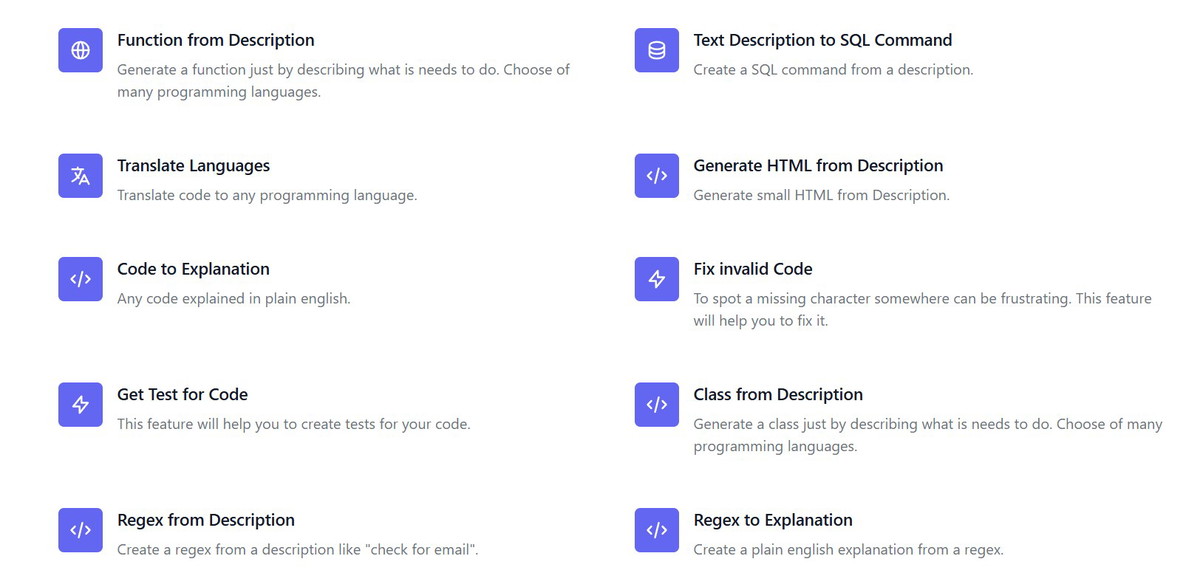This screenshot has height=587, width=1200.
Task: Click the code icon beside Code to Explanation
Action: click(x=80, y=279)
